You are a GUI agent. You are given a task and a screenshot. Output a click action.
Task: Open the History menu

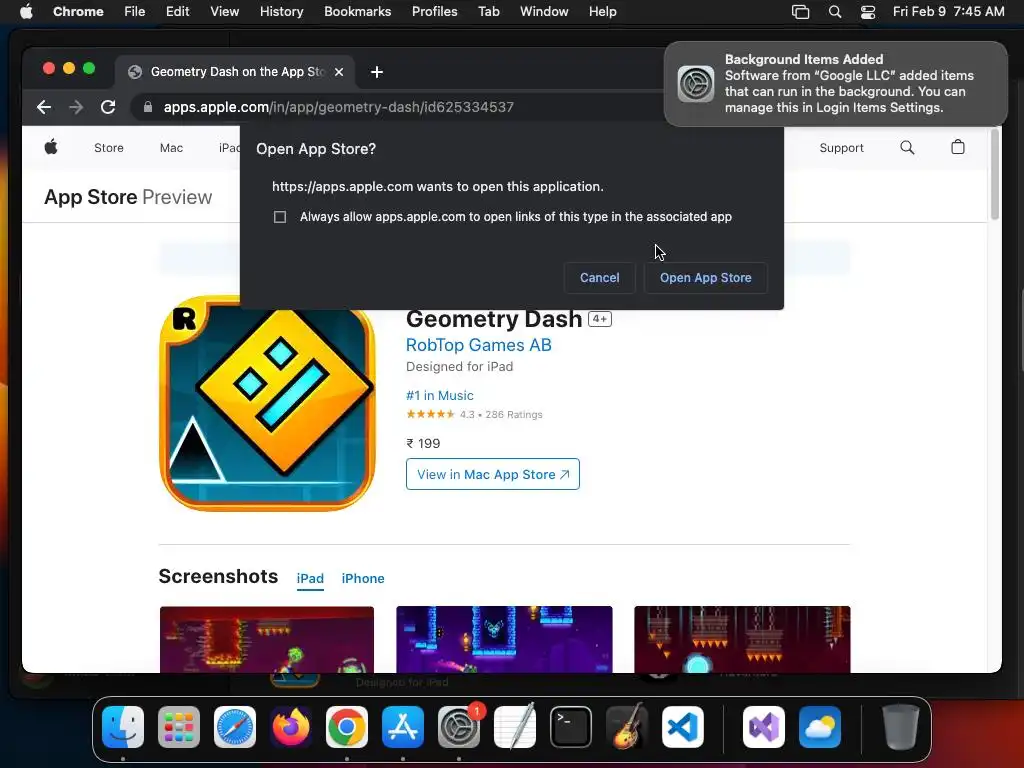281,12
